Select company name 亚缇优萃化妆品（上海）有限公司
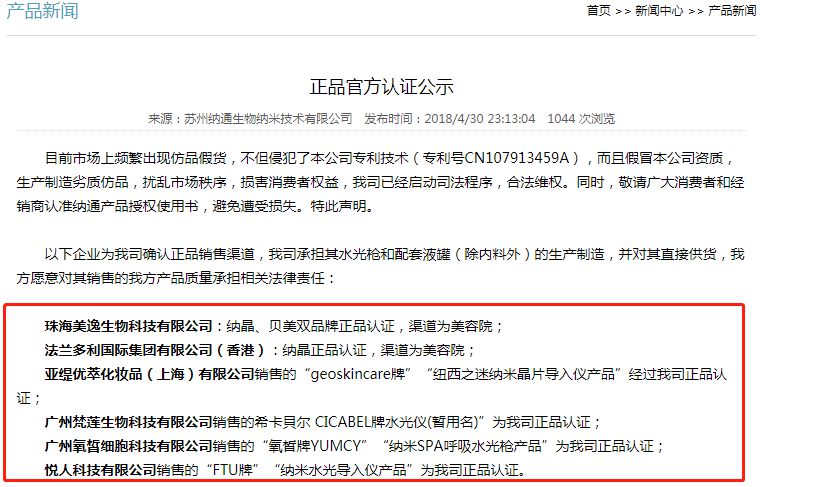Viewport: 840px width, 487px height. pyautogui.click(x=149, y=374)
